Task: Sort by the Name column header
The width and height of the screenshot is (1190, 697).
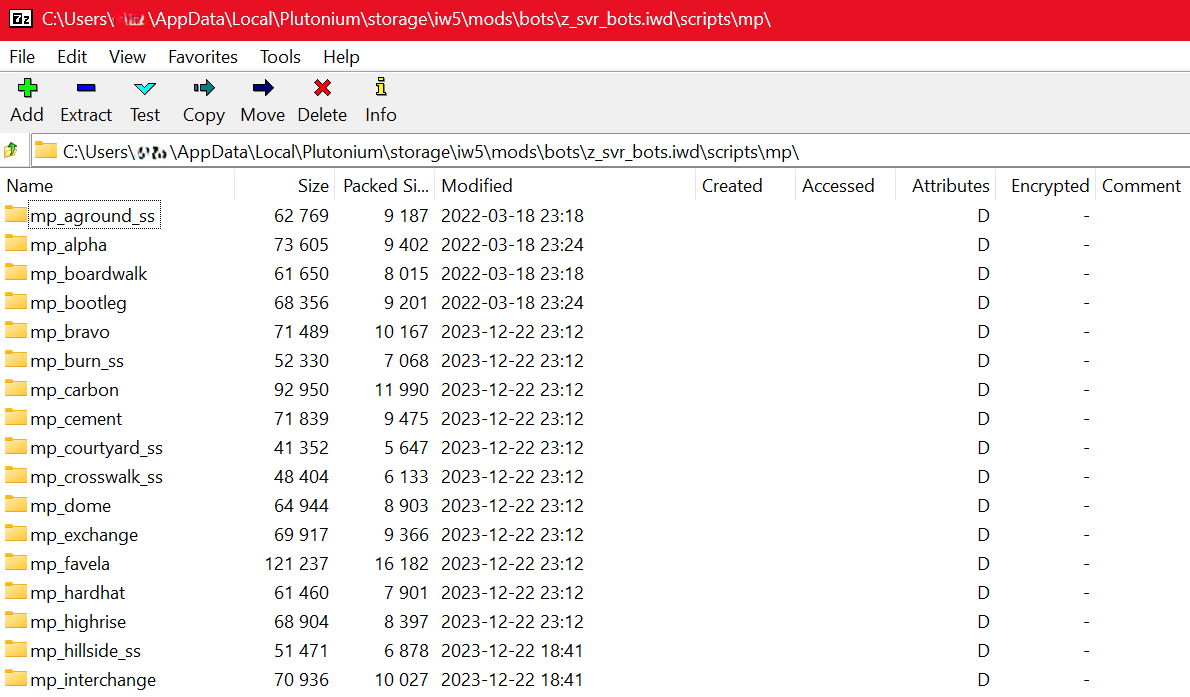Action: pos(118,186)
